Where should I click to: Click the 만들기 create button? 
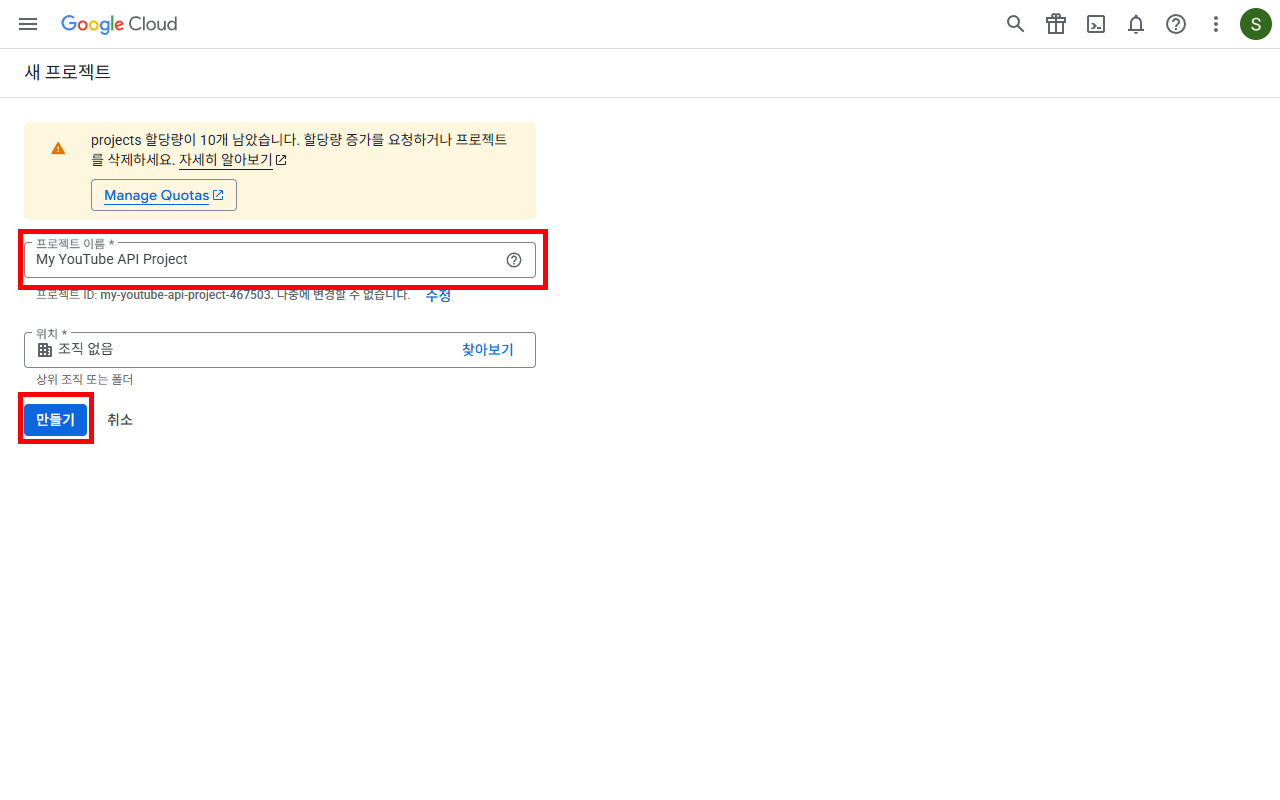pos(56,420)
